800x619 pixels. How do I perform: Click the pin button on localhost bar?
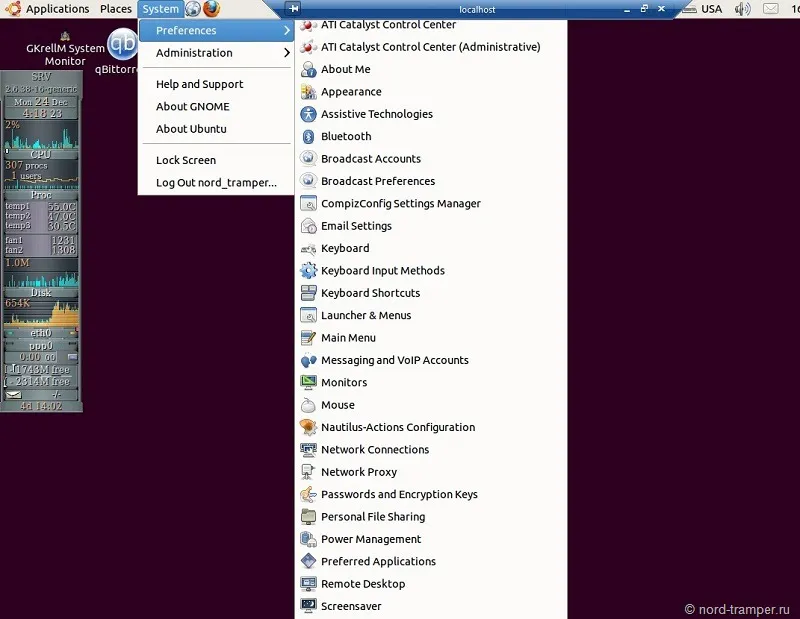coord(293,8)
